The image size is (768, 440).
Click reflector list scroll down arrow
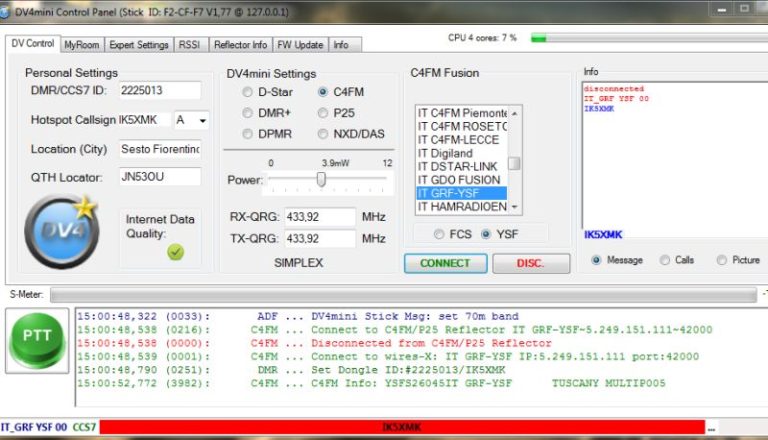[x=514, y=207]
